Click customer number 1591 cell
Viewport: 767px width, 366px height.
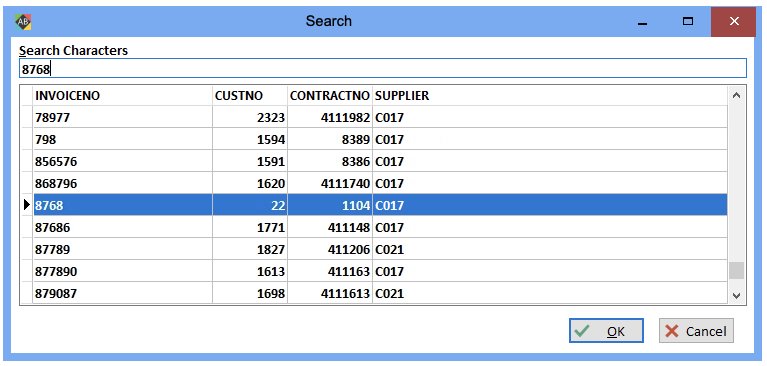tap(250, 161)
